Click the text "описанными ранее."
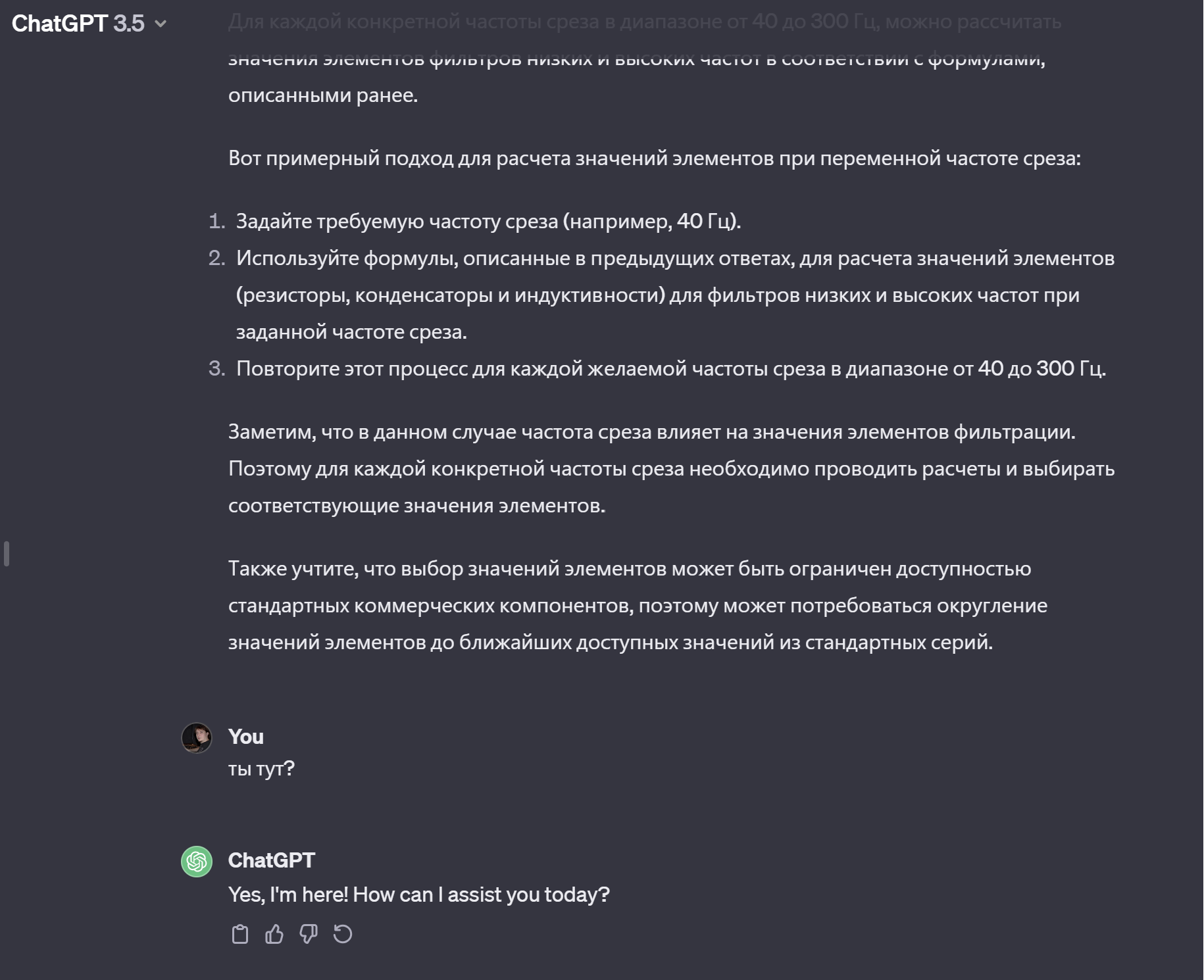 point(323,95)
